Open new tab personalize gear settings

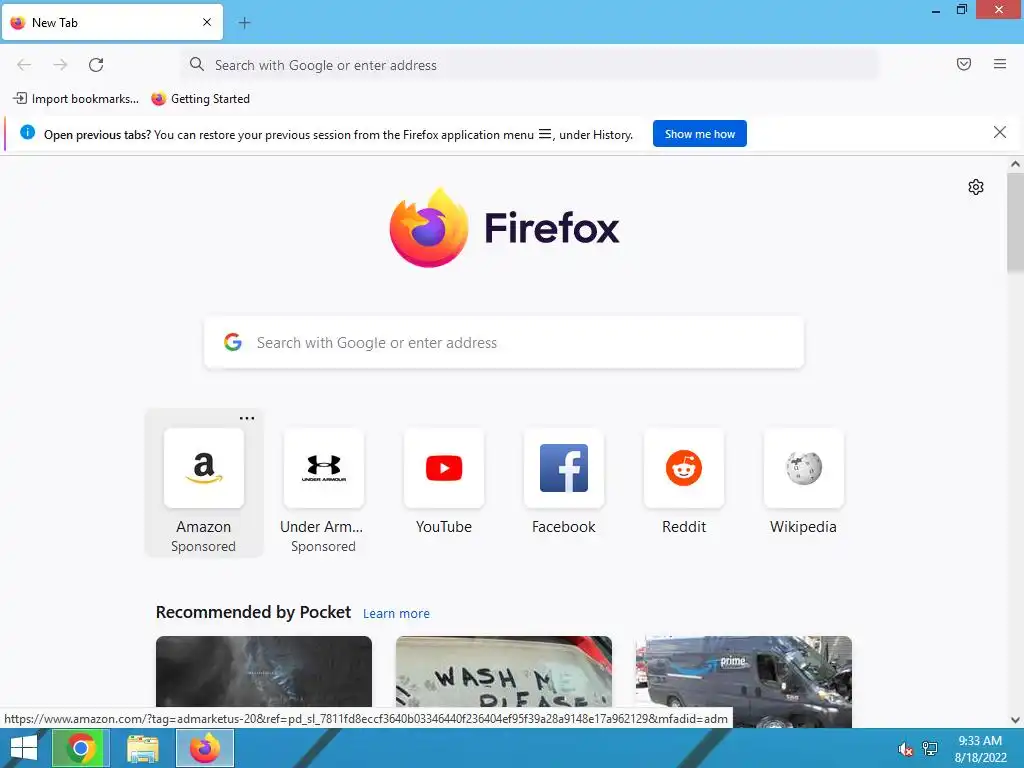(976, 187)
